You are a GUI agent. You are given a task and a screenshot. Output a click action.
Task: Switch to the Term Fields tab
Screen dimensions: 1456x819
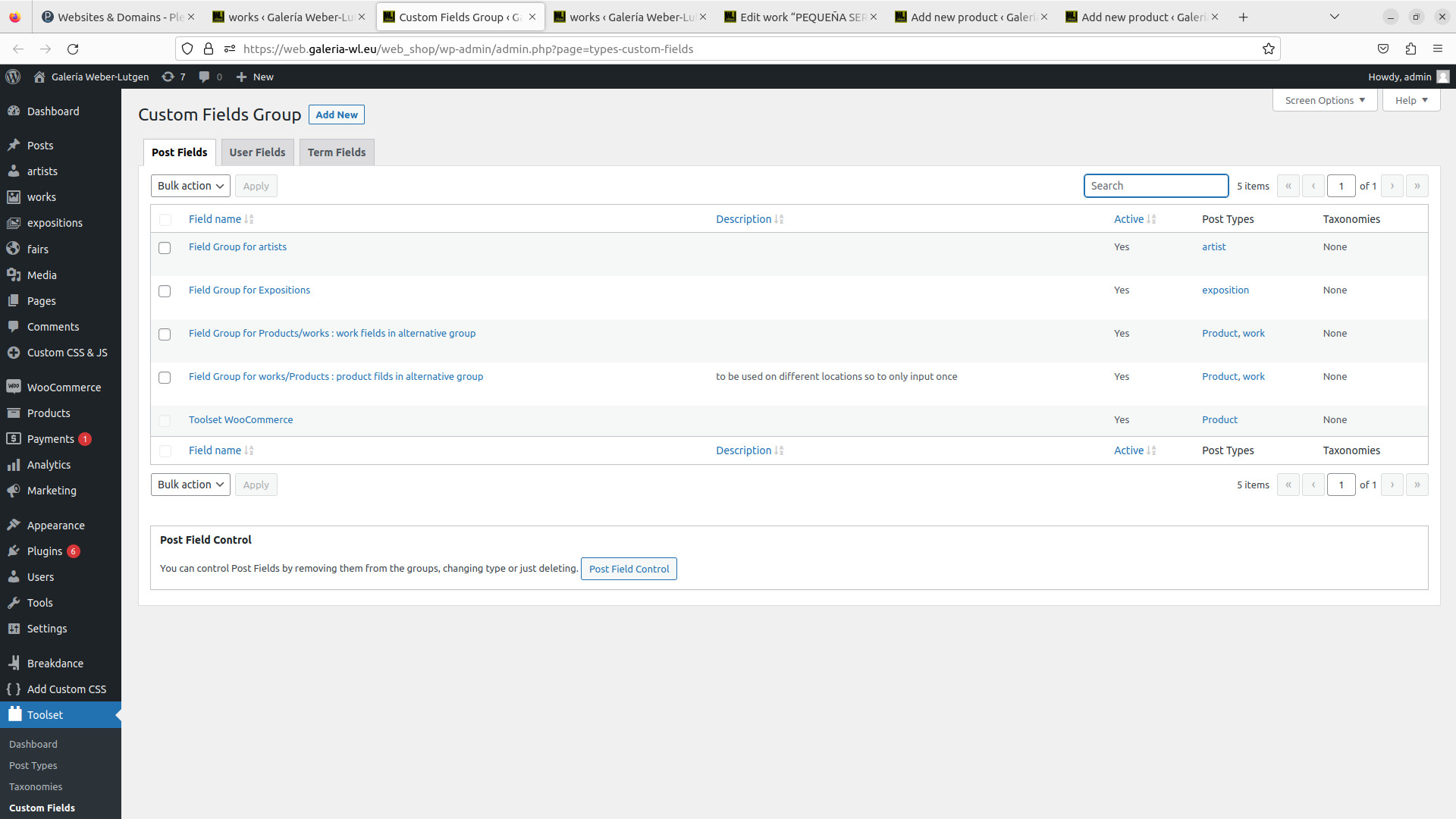337,152
